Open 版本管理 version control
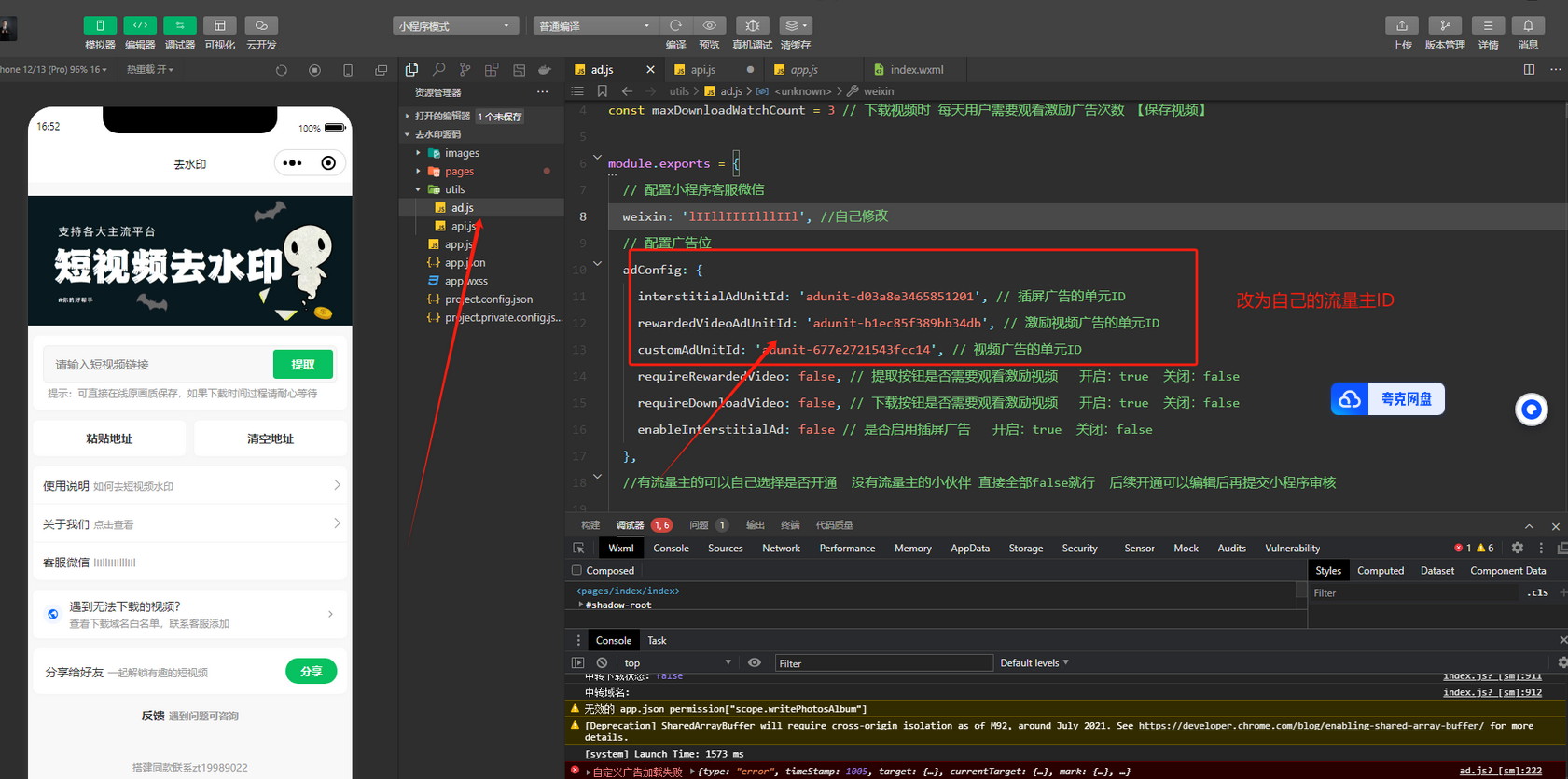The image size is (1568, 779). point(1445,25)
